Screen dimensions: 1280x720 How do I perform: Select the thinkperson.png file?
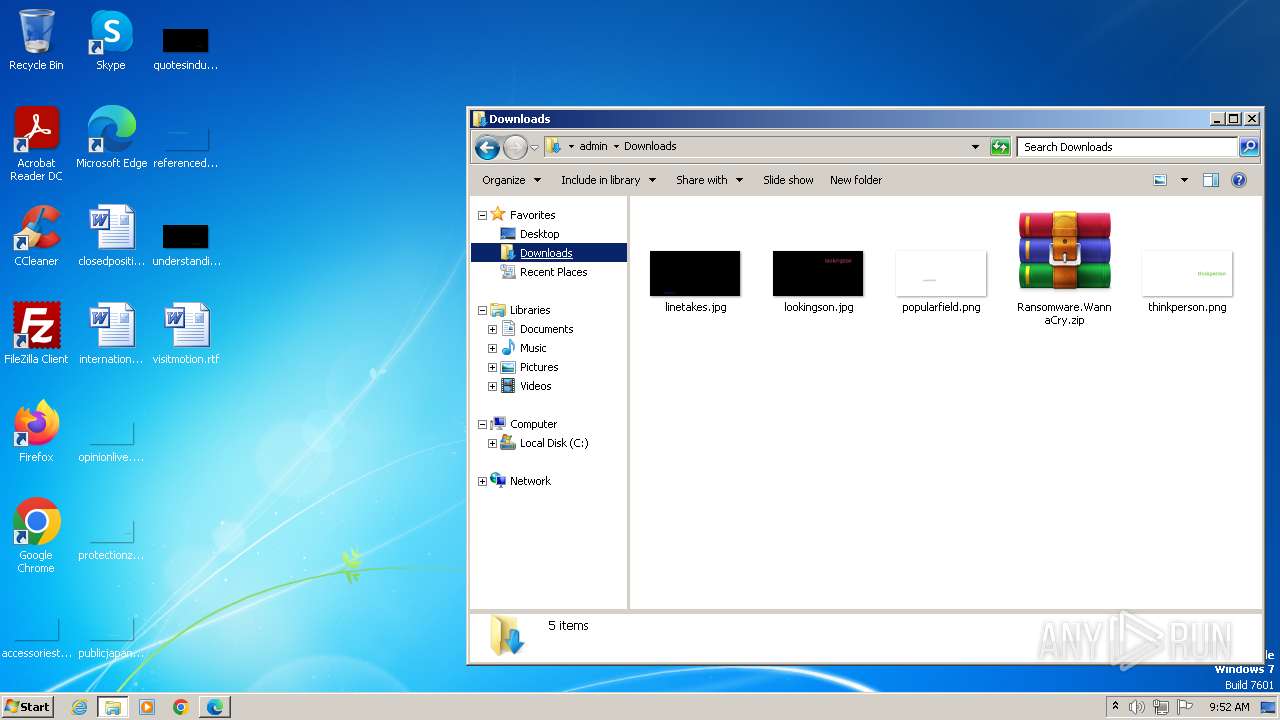pyautogui.click(x=1187, y=282)
